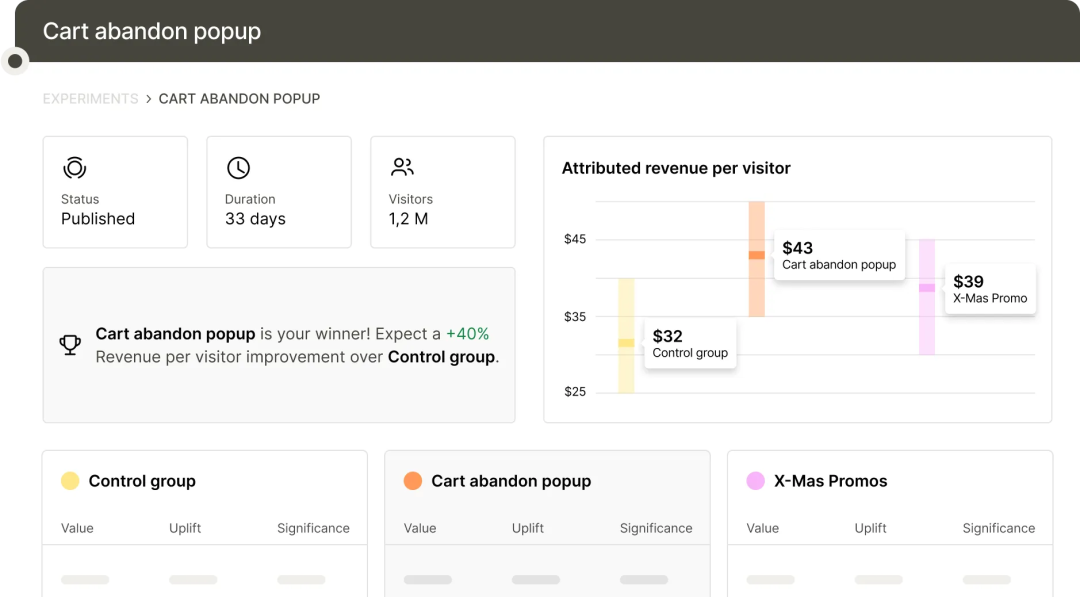Click Significance column header in X-Mas Promos

tap(998, 528)
